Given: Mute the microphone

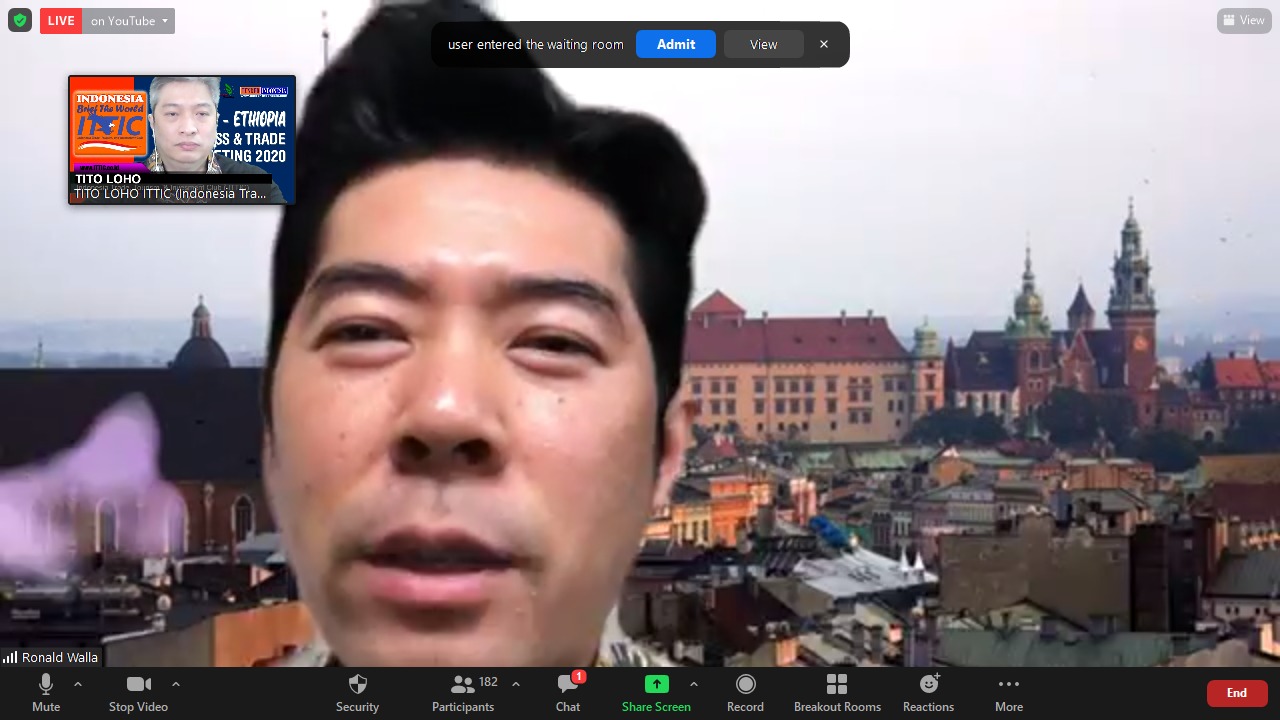Looking at the screenshot, I should [x=45, y=692].
